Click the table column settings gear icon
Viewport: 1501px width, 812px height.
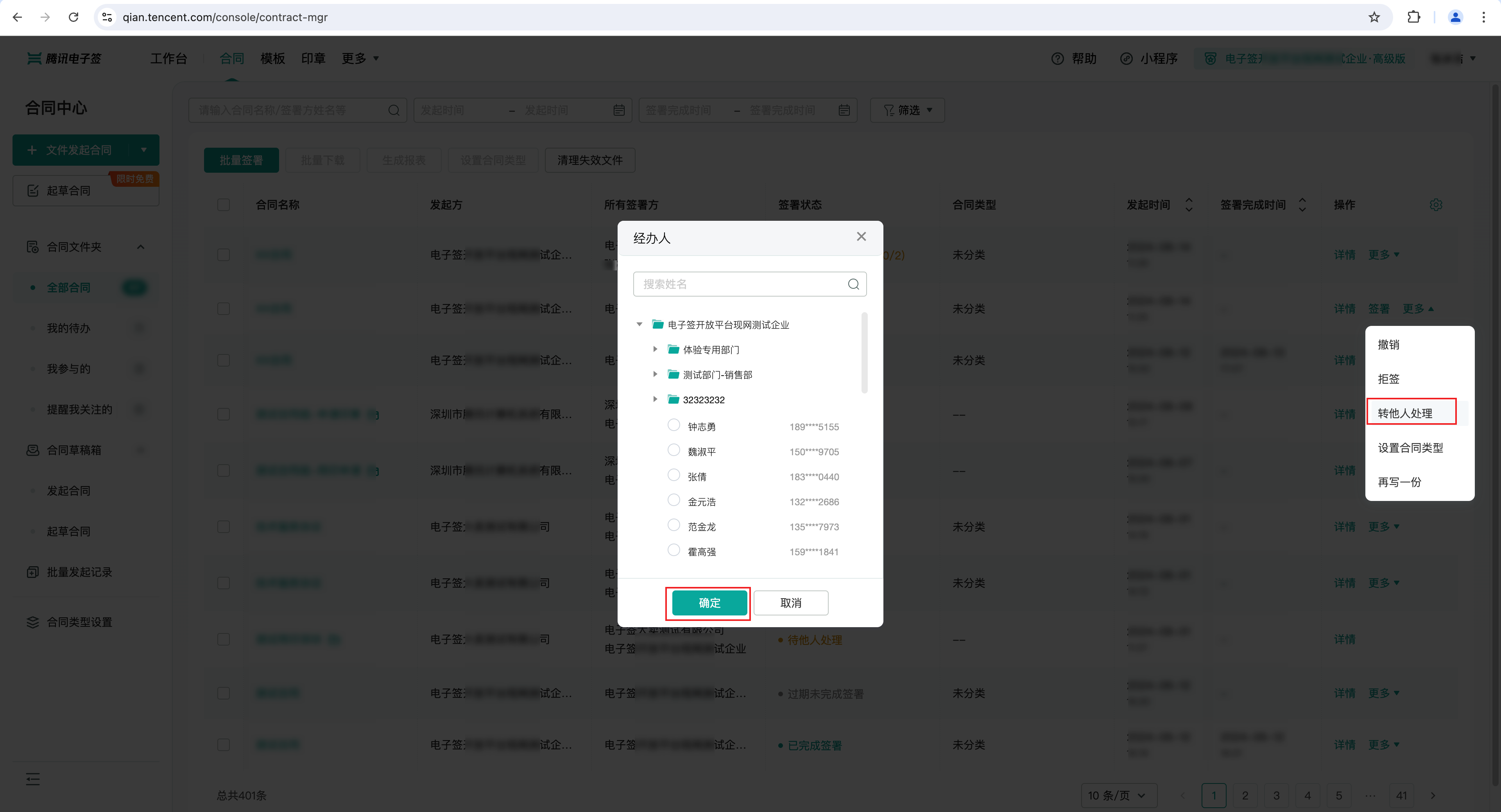pyautogui.click(x=1436, y=205)
